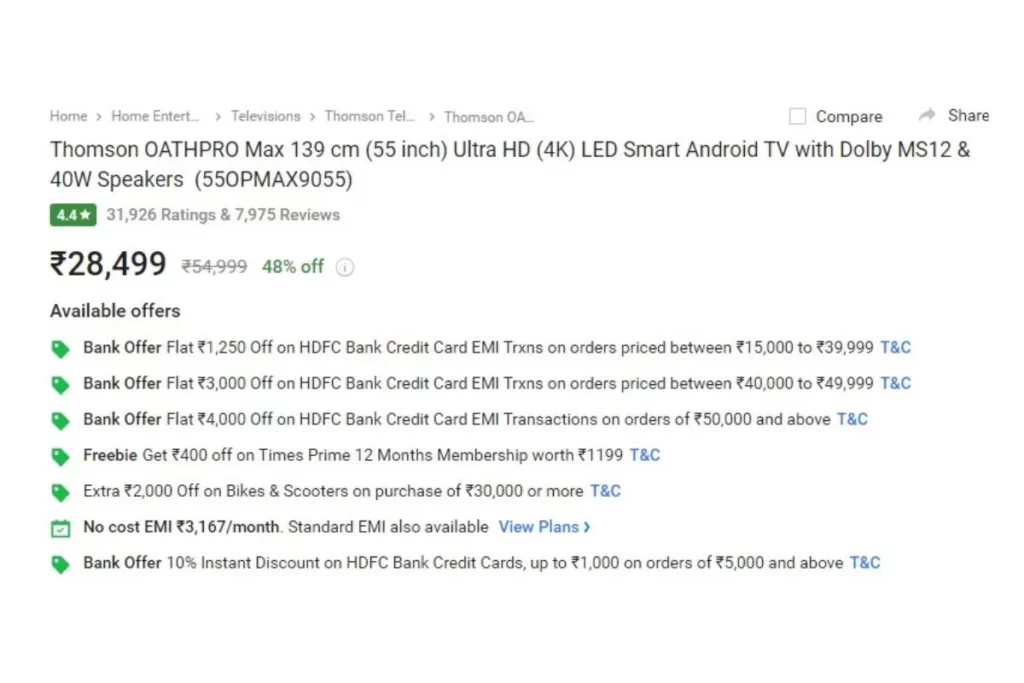The height and width of the screenshot is (683, 1024).
Task: Click the chevron before Thomson OA breadcrumb
Action: click(432, 117)
